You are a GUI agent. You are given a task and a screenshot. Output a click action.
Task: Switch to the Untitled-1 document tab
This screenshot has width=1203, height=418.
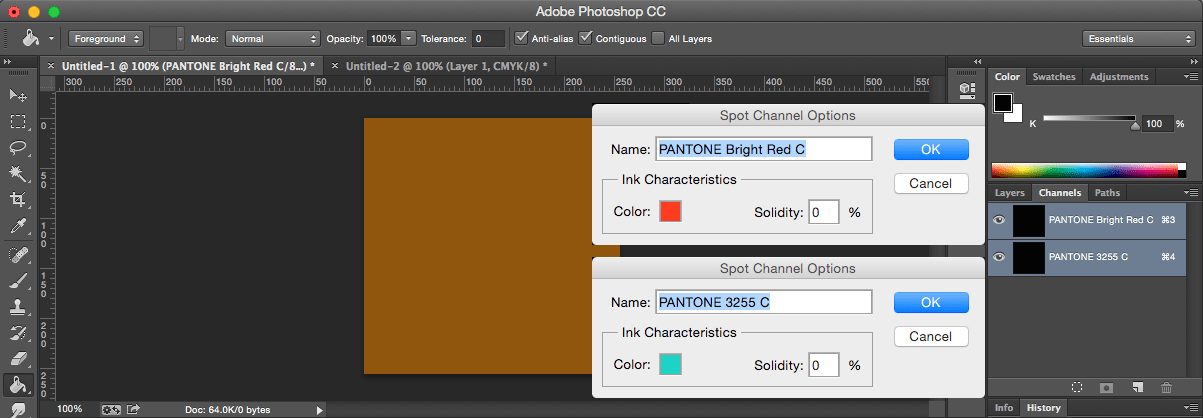click(188, 65)
